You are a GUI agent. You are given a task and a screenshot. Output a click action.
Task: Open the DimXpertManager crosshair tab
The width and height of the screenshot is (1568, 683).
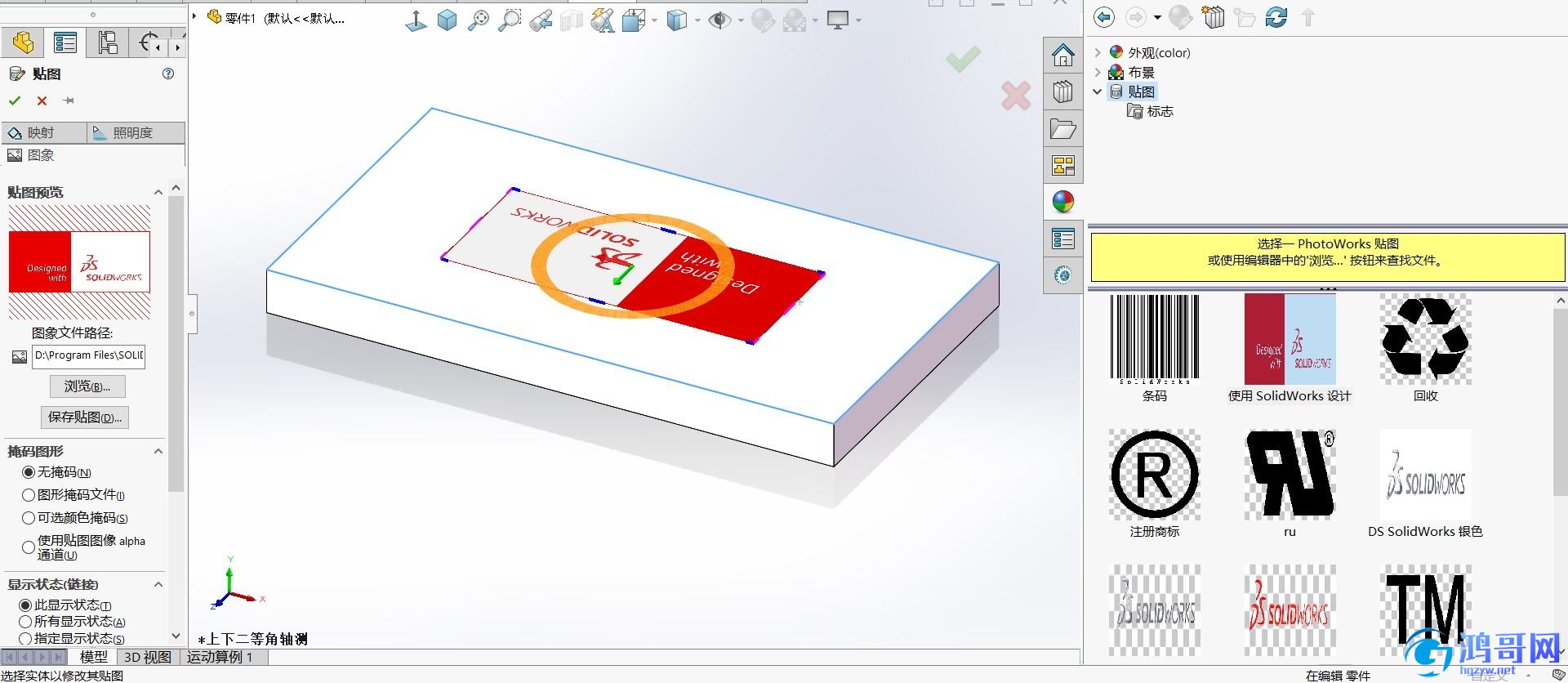click(x=149, y=42)
